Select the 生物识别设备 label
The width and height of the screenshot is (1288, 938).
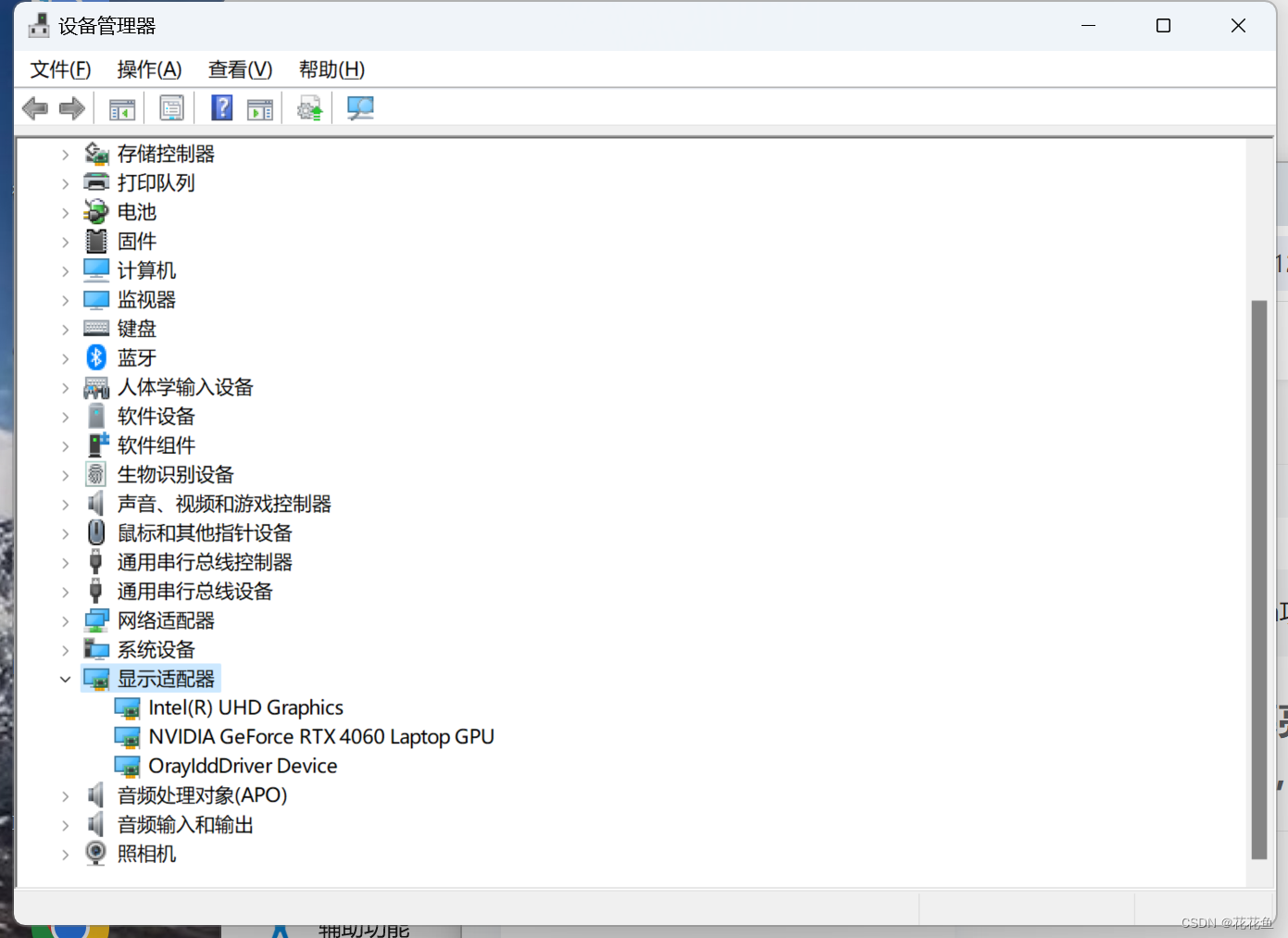pos(175,474)
